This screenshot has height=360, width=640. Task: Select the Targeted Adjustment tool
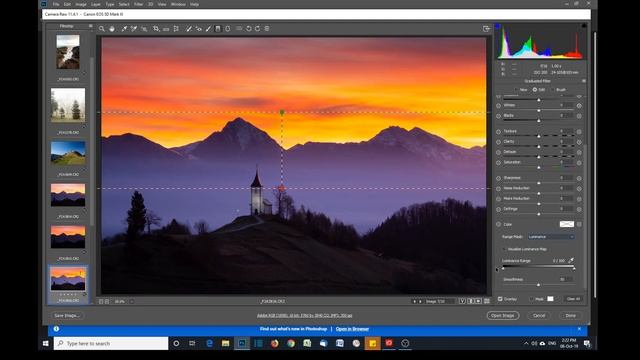pyautogui.click(x=144, y=29)
